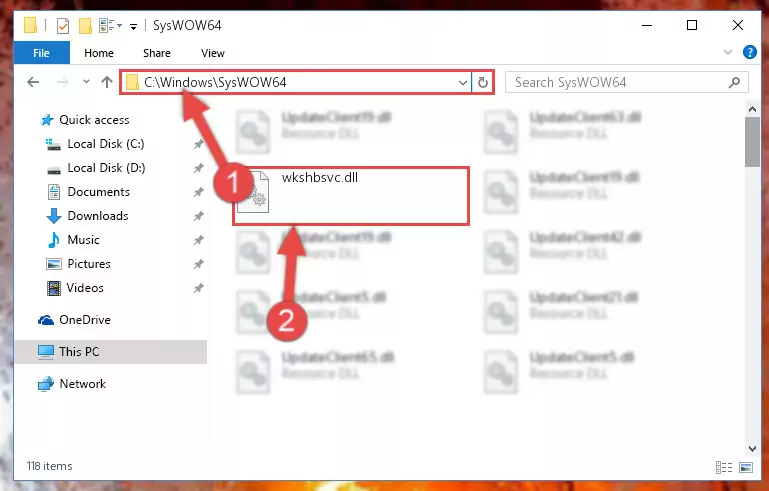Refresh the SysWOW64 folder view
The width and height of the screenshot is (769, 491).
tap(483, 82)
